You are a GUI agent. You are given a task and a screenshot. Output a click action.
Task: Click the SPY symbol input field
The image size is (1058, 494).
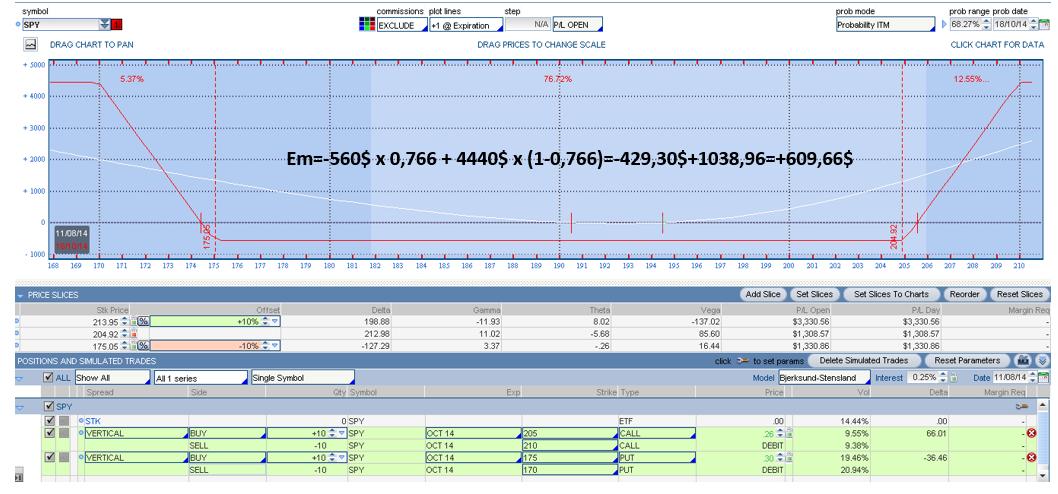tap(50, 24)
